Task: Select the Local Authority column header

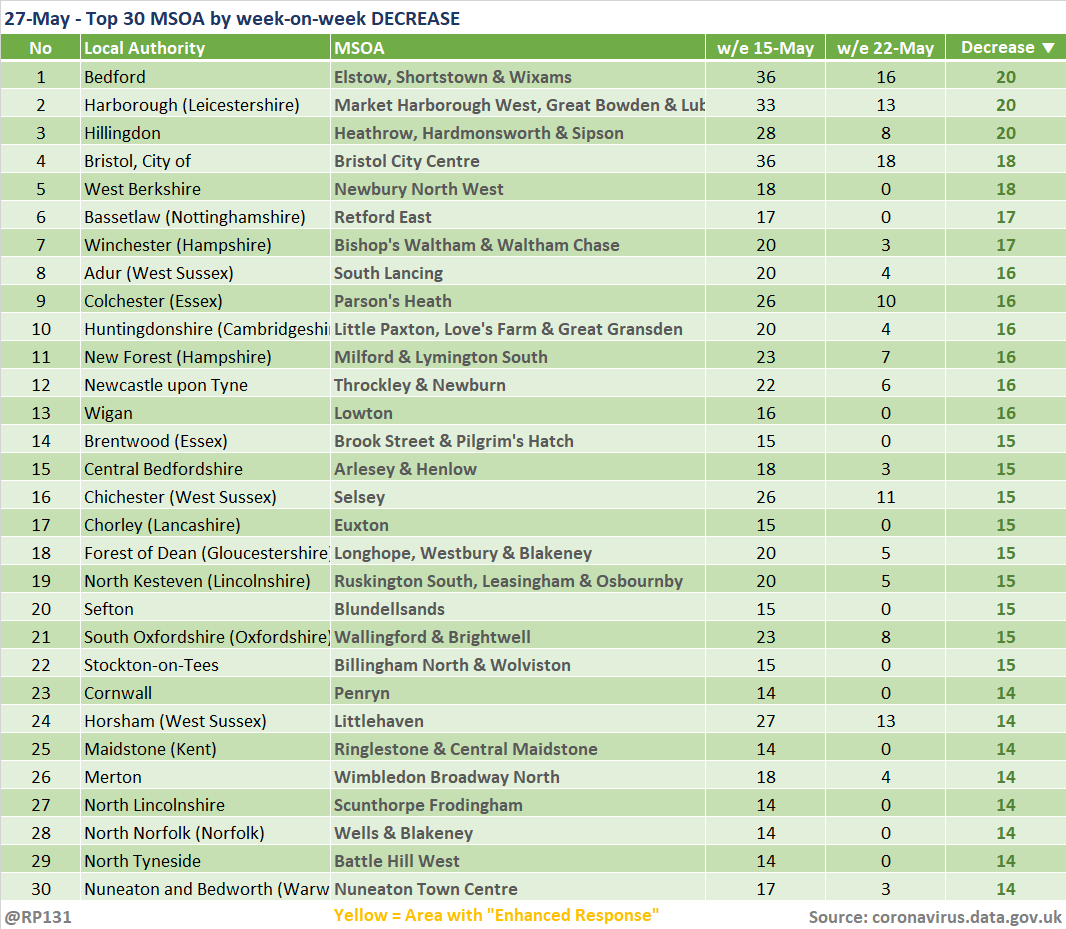Action: (x=205, y=48)
